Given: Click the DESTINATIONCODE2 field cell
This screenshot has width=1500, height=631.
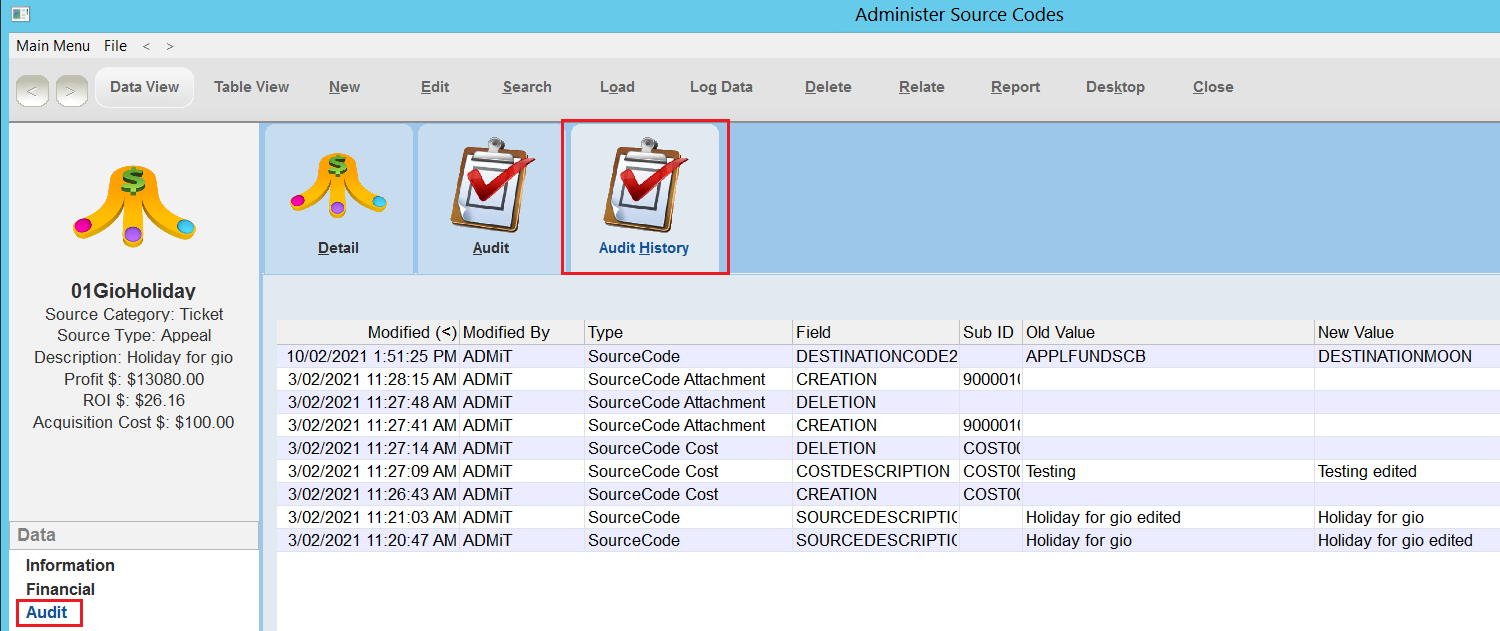Looking at the screenshot, I should [876, 356].
